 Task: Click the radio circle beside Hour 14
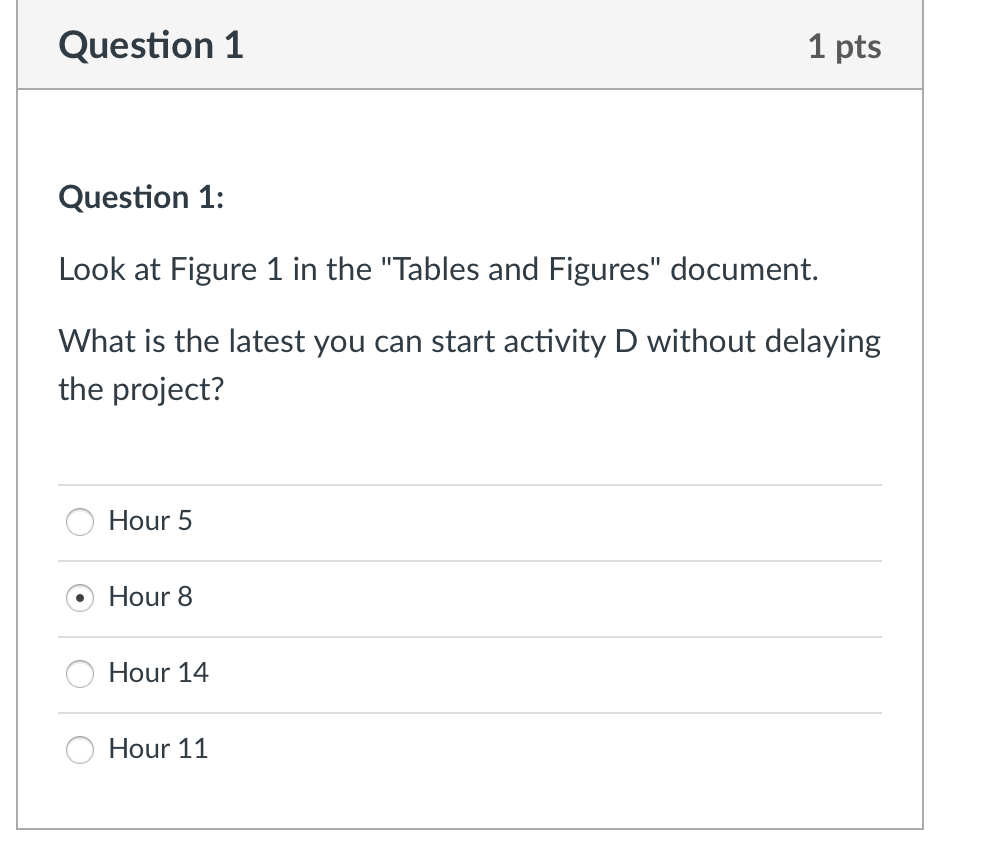click(x=80, y=674)
